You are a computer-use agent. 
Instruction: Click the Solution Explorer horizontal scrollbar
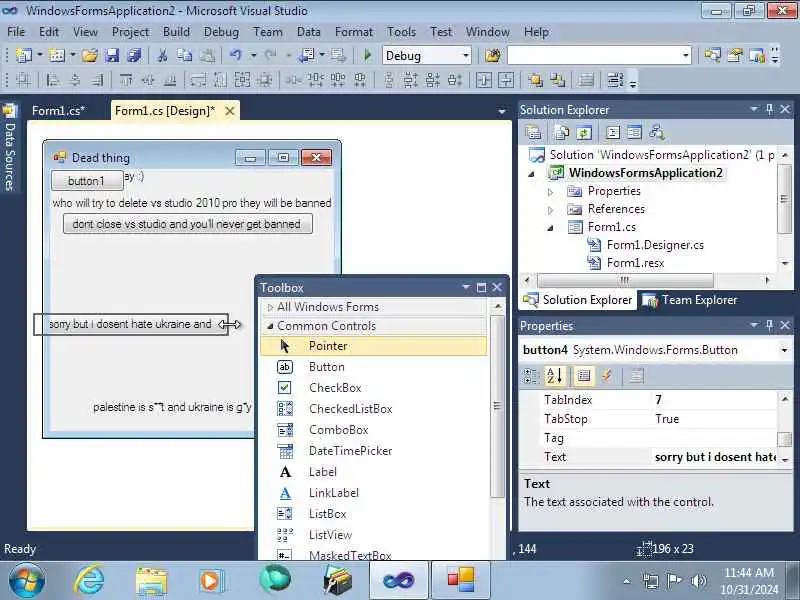click(625, 280)
